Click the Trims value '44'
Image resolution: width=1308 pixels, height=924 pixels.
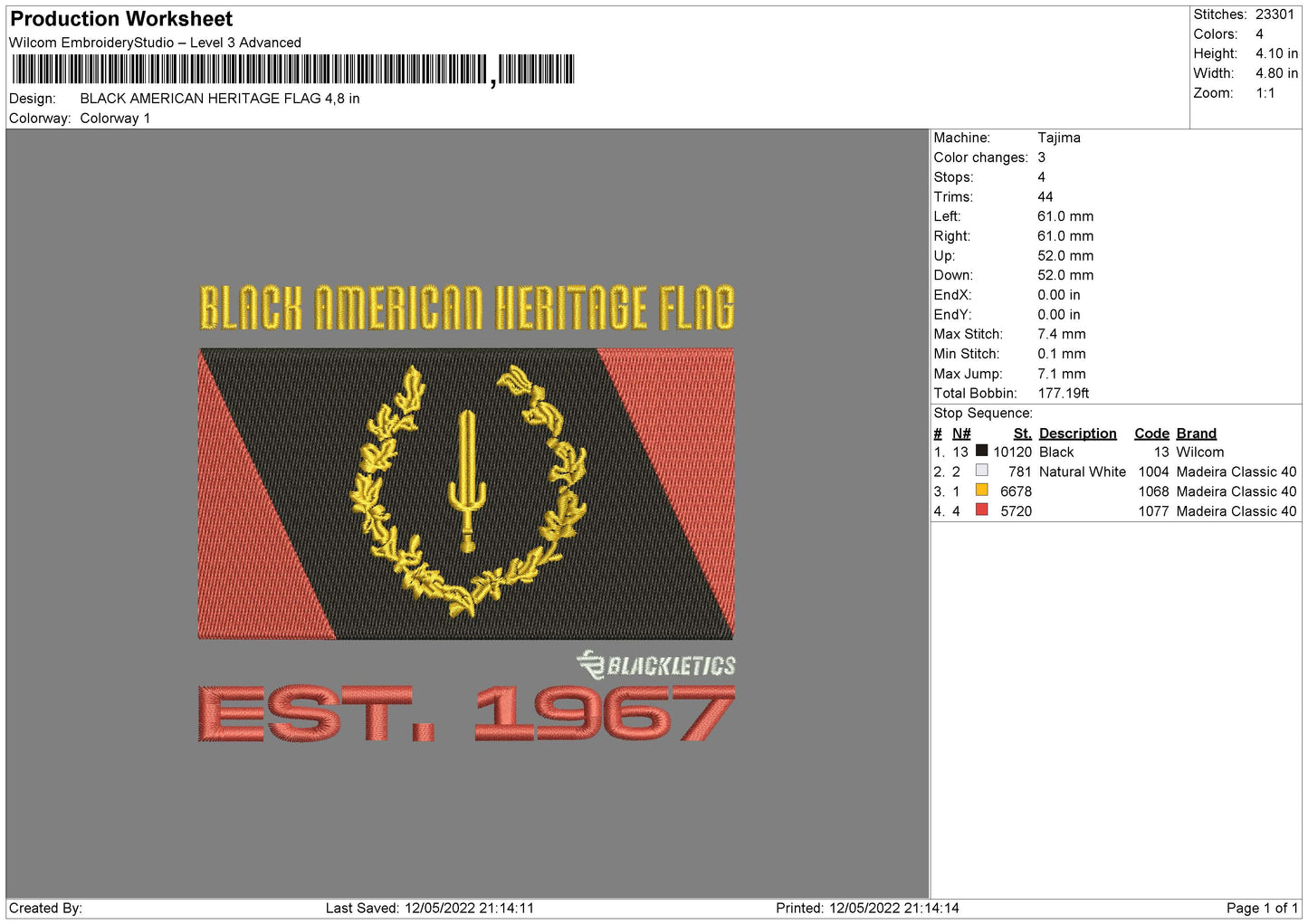[x=1045, y=197]
